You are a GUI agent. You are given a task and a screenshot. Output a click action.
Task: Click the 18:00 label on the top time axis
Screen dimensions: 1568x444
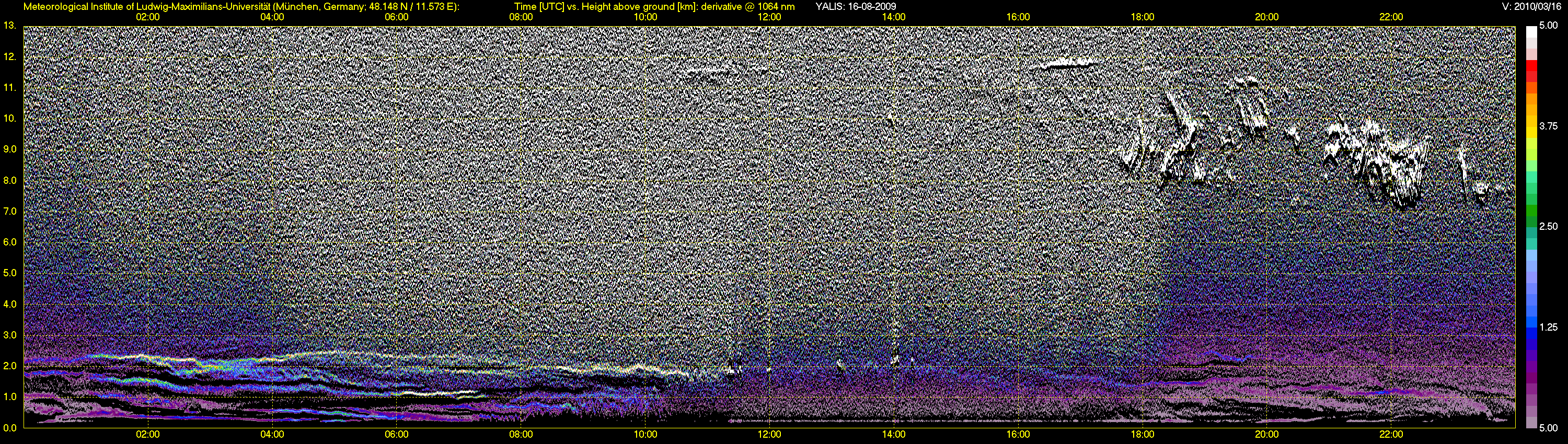coord(1143,17)
